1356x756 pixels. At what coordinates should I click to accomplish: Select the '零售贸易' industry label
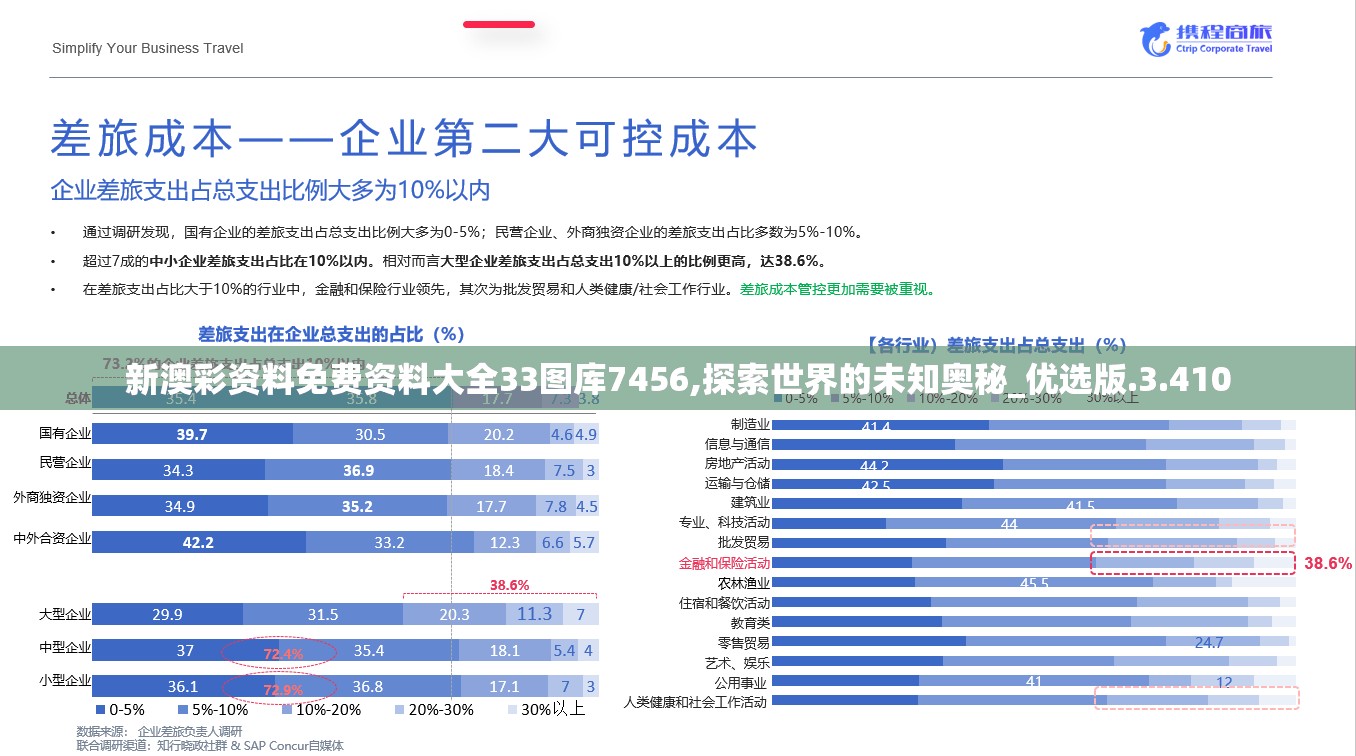(x=744, y=642)
